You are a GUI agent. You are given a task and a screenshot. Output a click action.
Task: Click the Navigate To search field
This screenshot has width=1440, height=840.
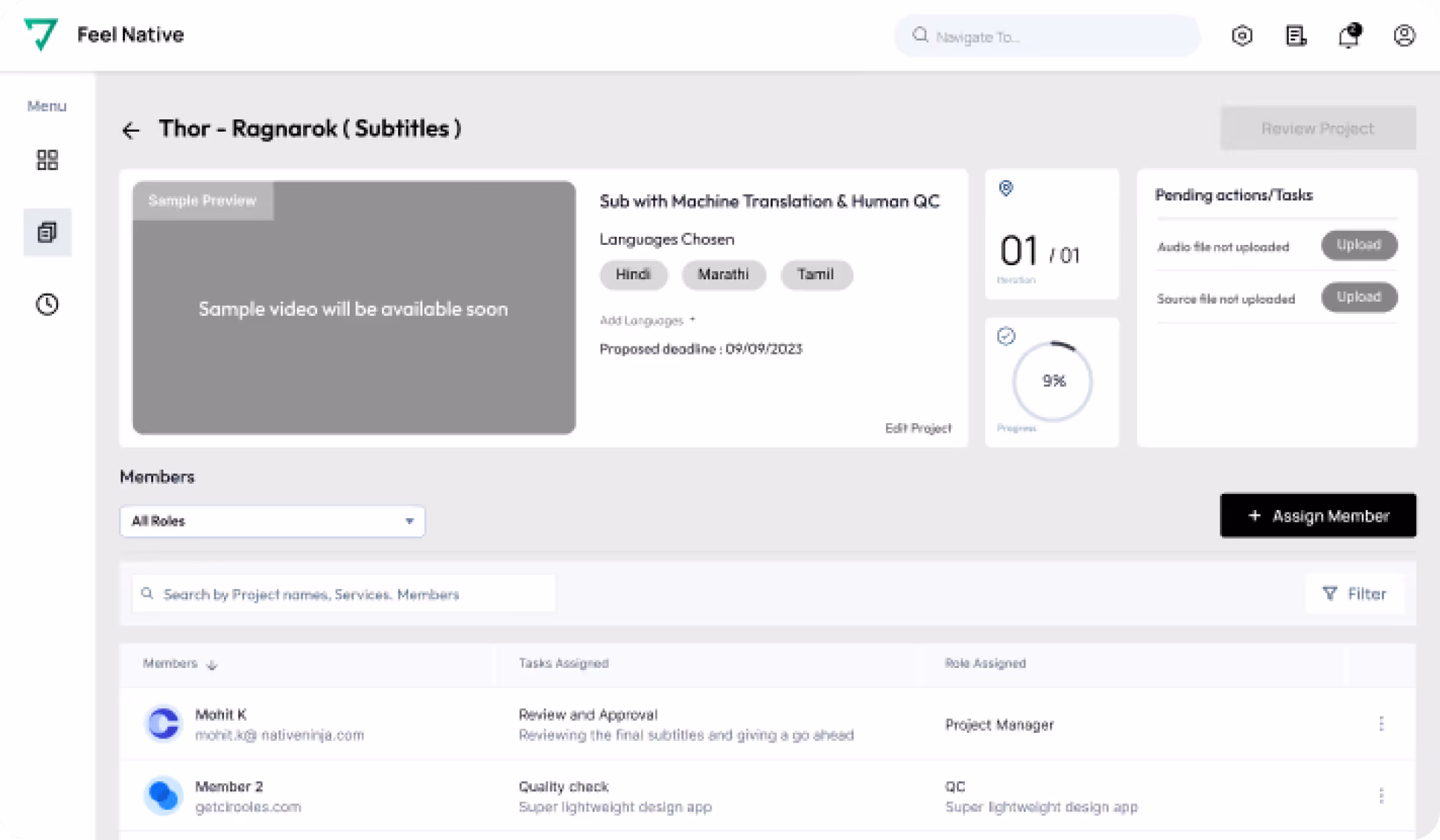[1047, 37]
